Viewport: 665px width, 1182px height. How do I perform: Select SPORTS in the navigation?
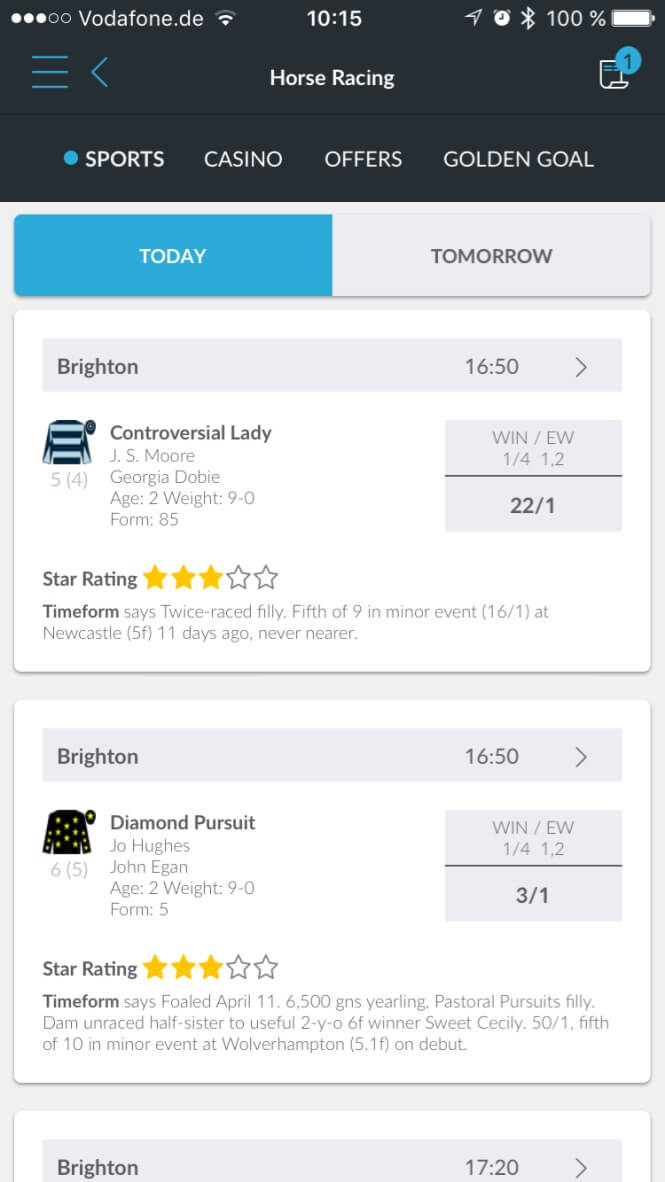(115, 159)
